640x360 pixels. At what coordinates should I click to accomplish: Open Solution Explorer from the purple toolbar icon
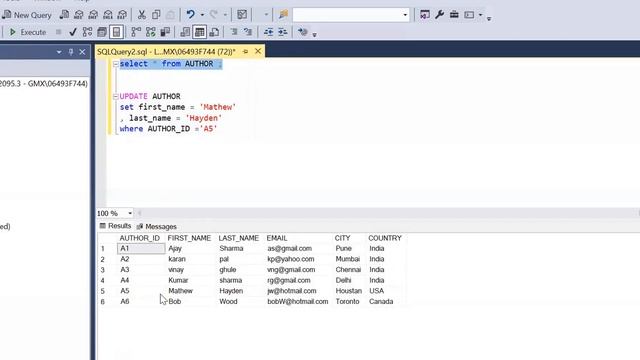coord(425,15)
